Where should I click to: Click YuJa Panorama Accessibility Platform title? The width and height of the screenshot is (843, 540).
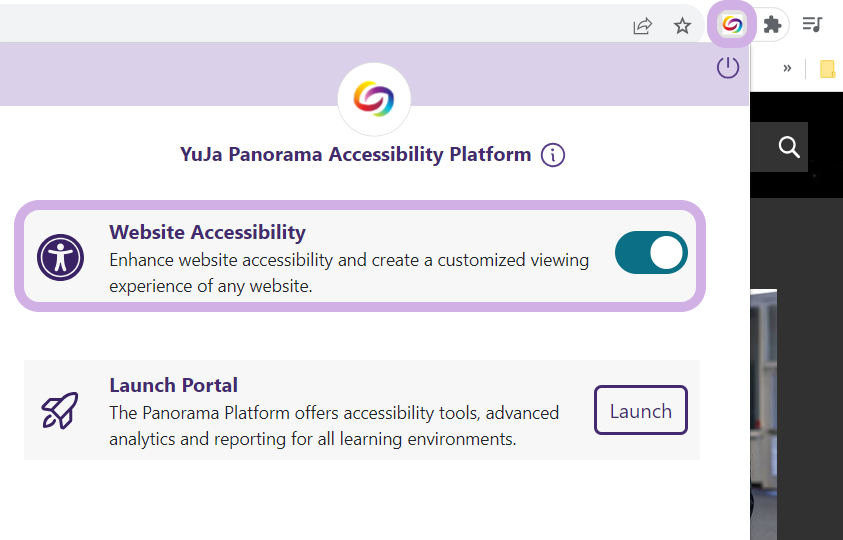(355, 154)
